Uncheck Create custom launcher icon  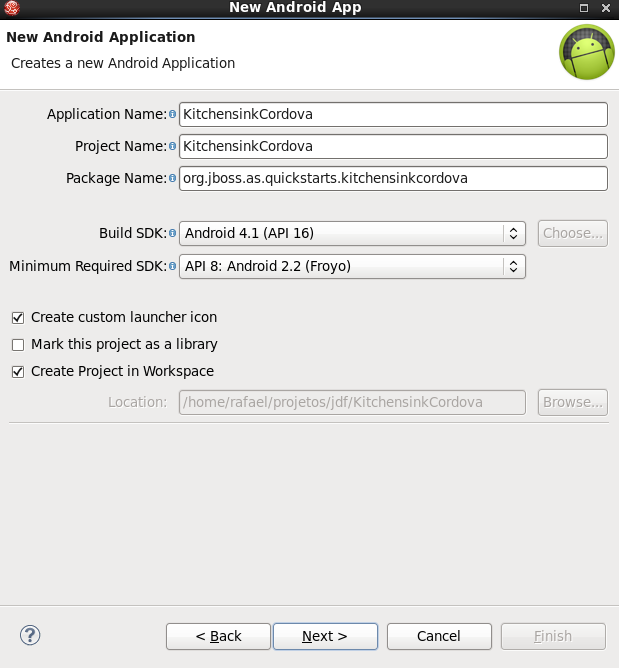(x=18, y=318)
